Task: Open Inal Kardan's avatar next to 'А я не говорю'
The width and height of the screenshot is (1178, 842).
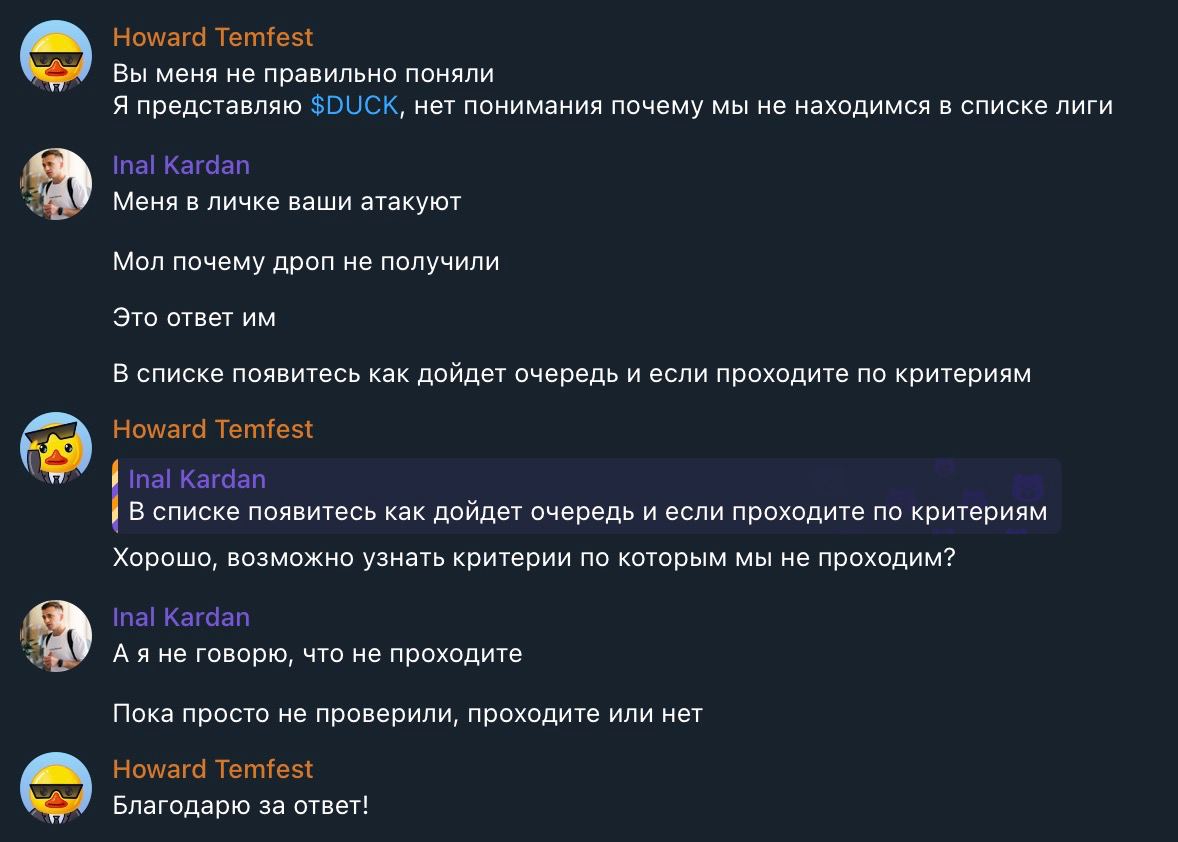Action: (56, 636)
